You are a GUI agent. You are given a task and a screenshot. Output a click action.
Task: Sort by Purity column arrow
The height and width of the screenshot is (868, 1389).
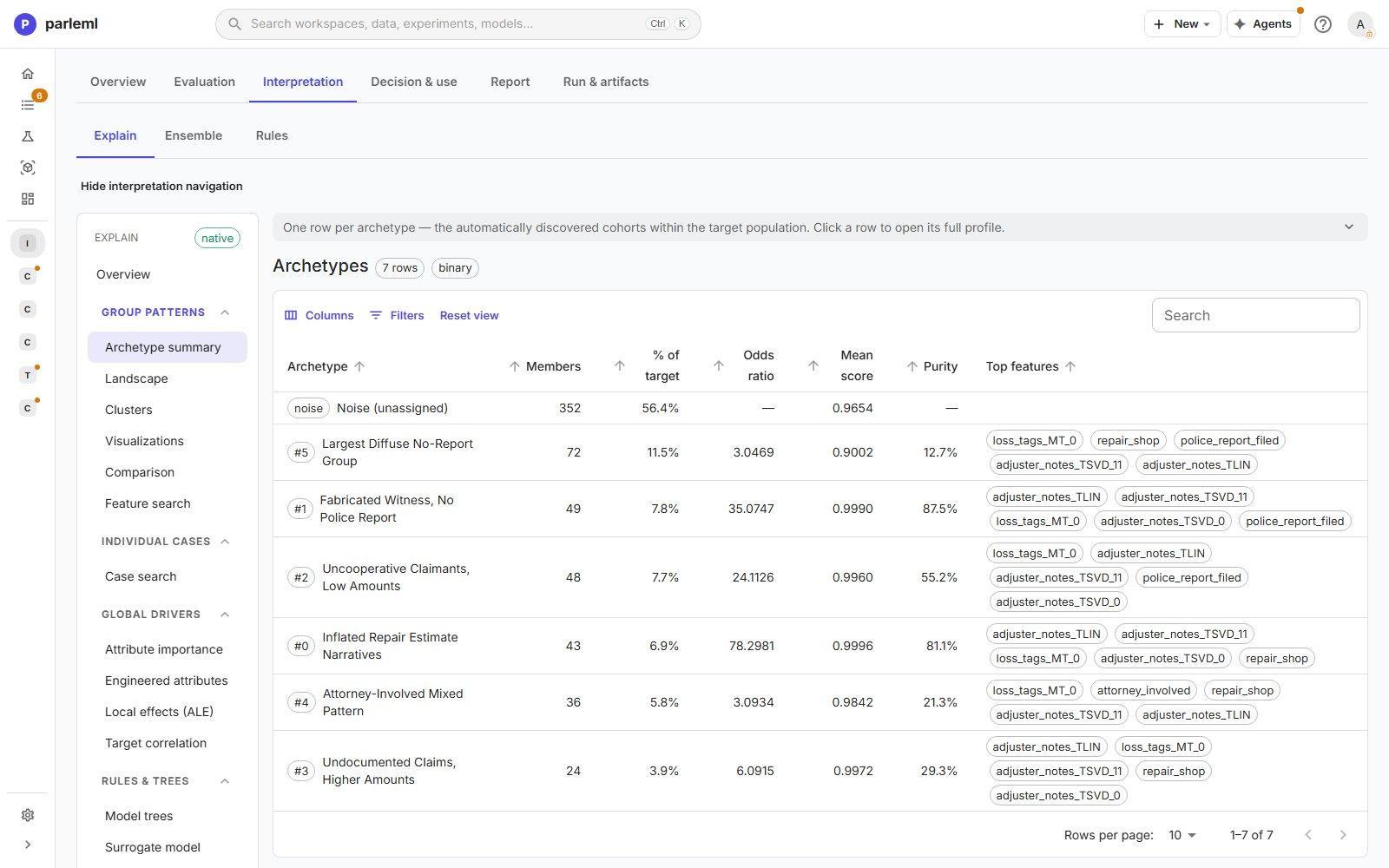(912, 366)
